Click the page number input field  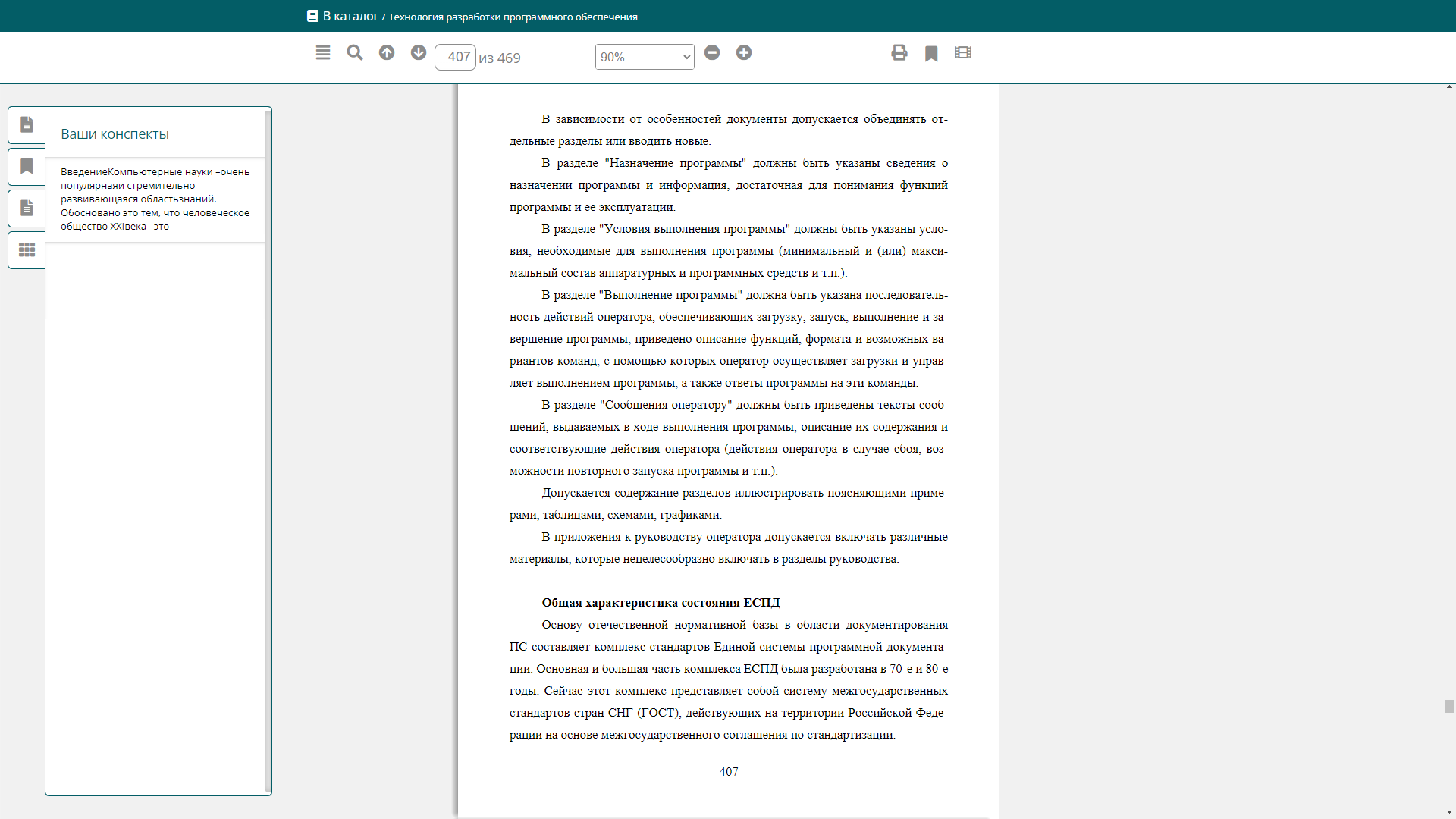click(x=455, y=57)
